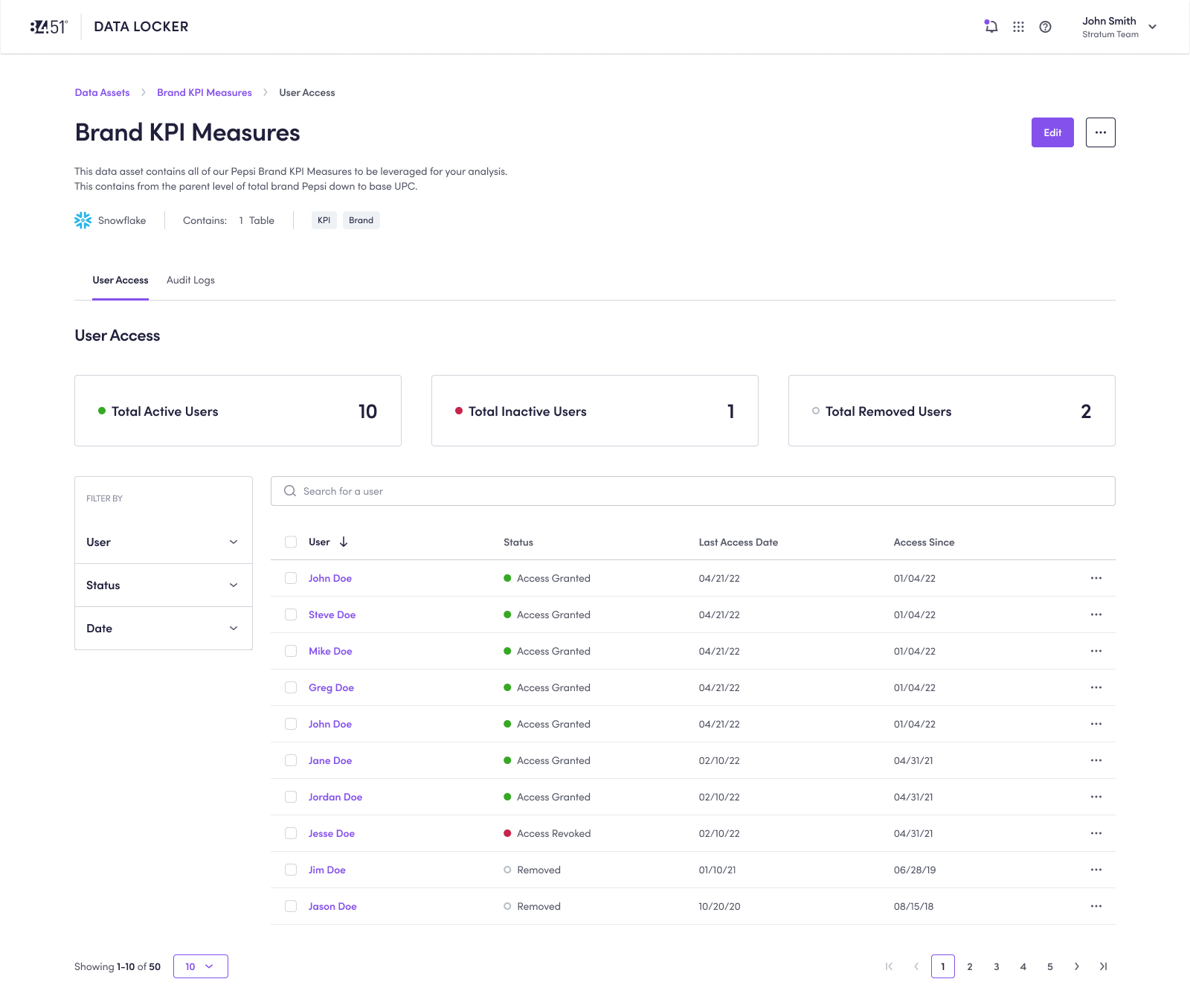The image size is (1190, 1008).
Task: Open the rows-per-page dropdown showing 10
Action: [201, 966]
